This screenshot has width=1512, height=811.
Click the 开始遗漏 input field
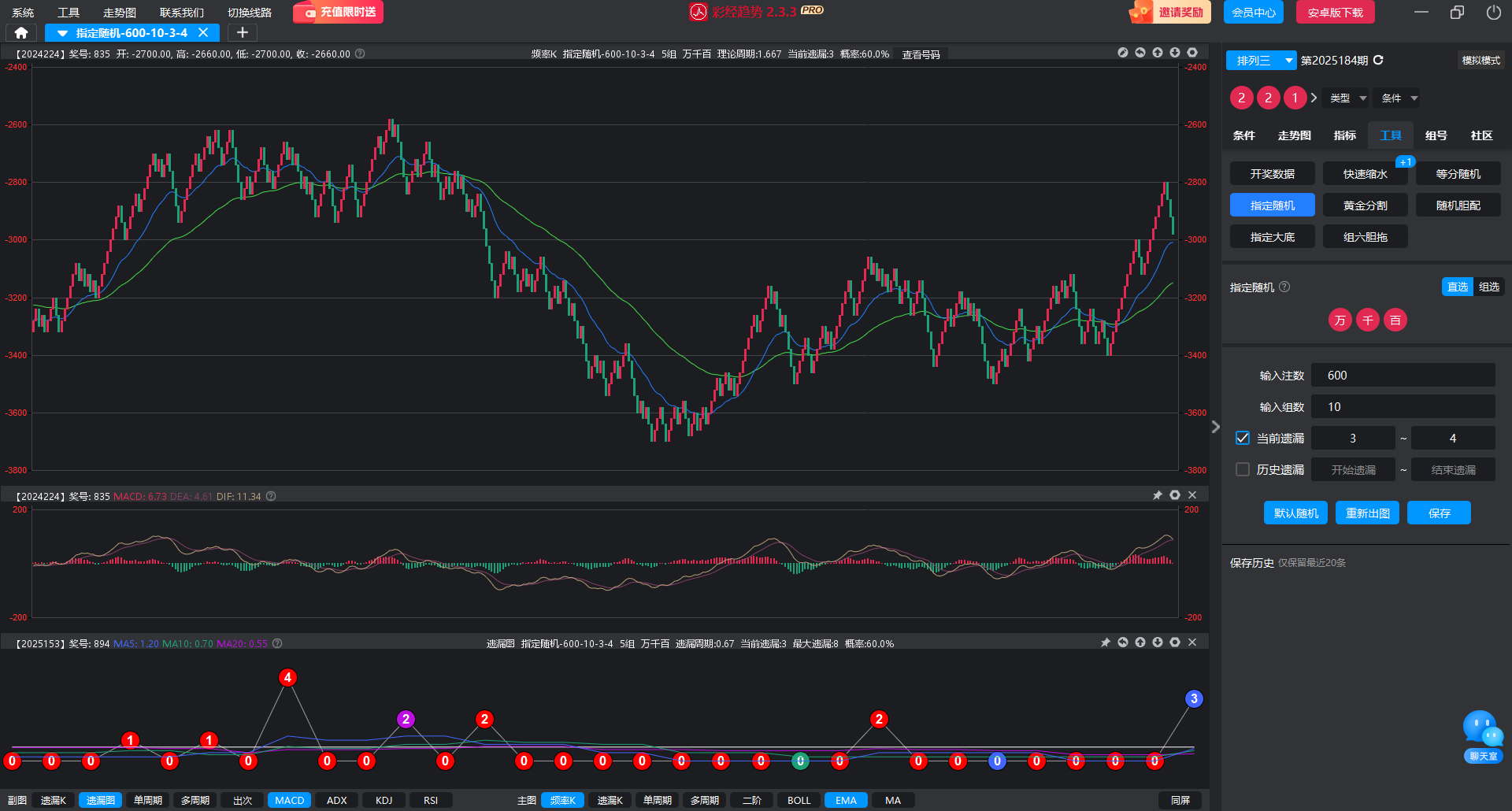click(x=1353, y=469)
